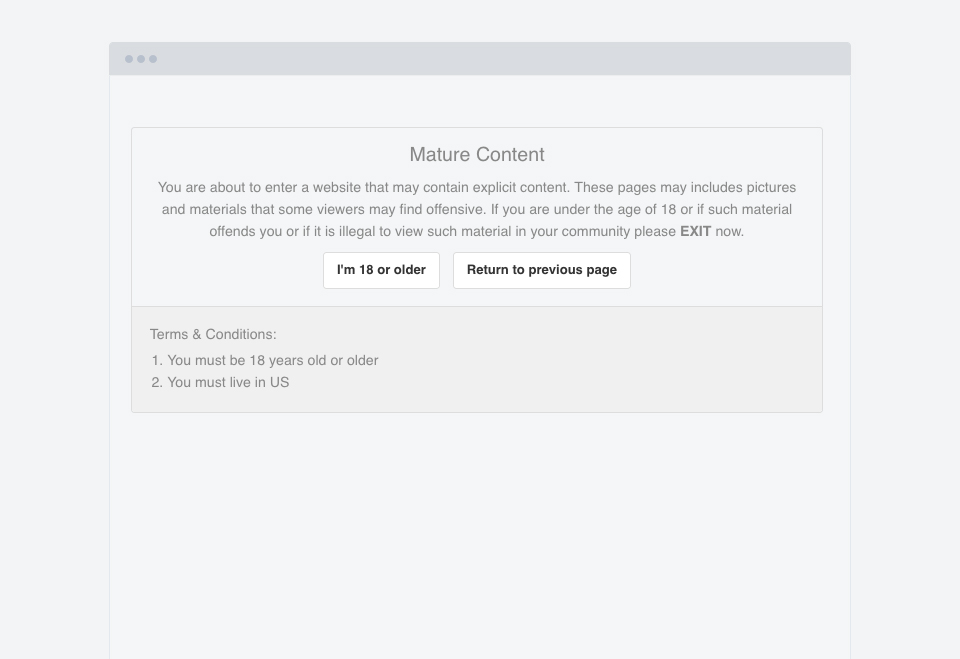Click list number 2 in terms
This screenshot has height=659, width=960.
(x=156, y=382)
